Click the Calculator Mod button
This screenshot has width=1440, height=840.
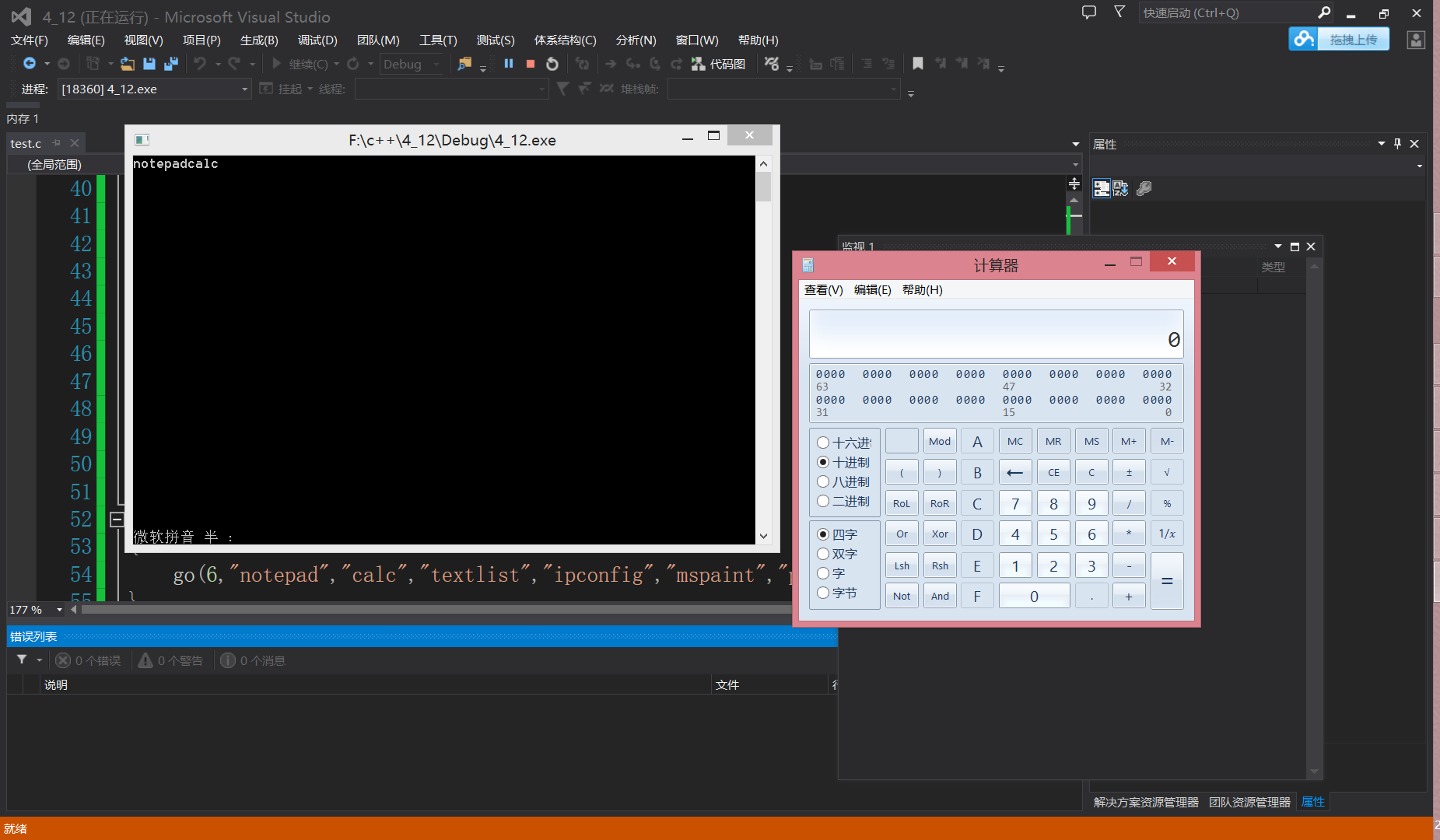click(x=940, y=441)
